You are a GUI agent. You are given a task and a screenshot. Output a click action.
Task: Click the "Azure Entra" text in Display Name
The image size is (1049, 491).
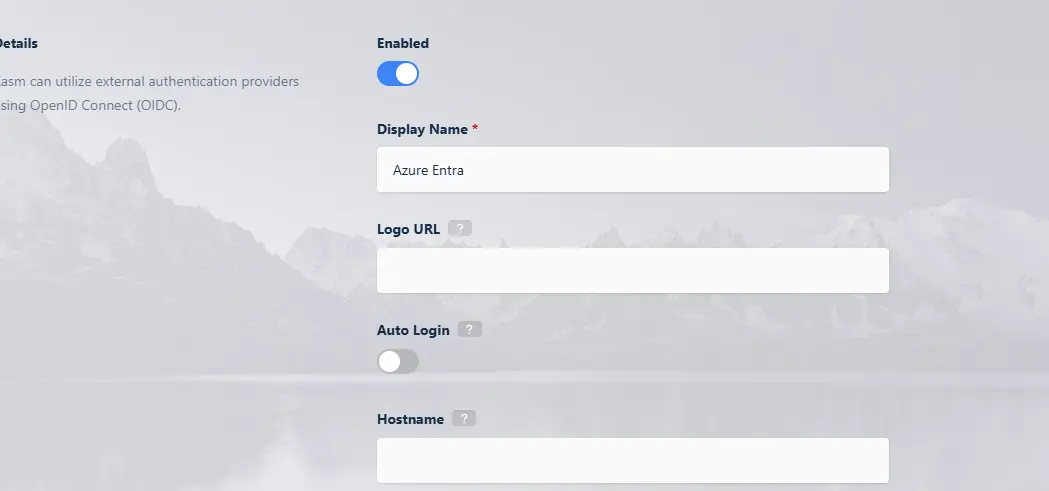[428, 171]
